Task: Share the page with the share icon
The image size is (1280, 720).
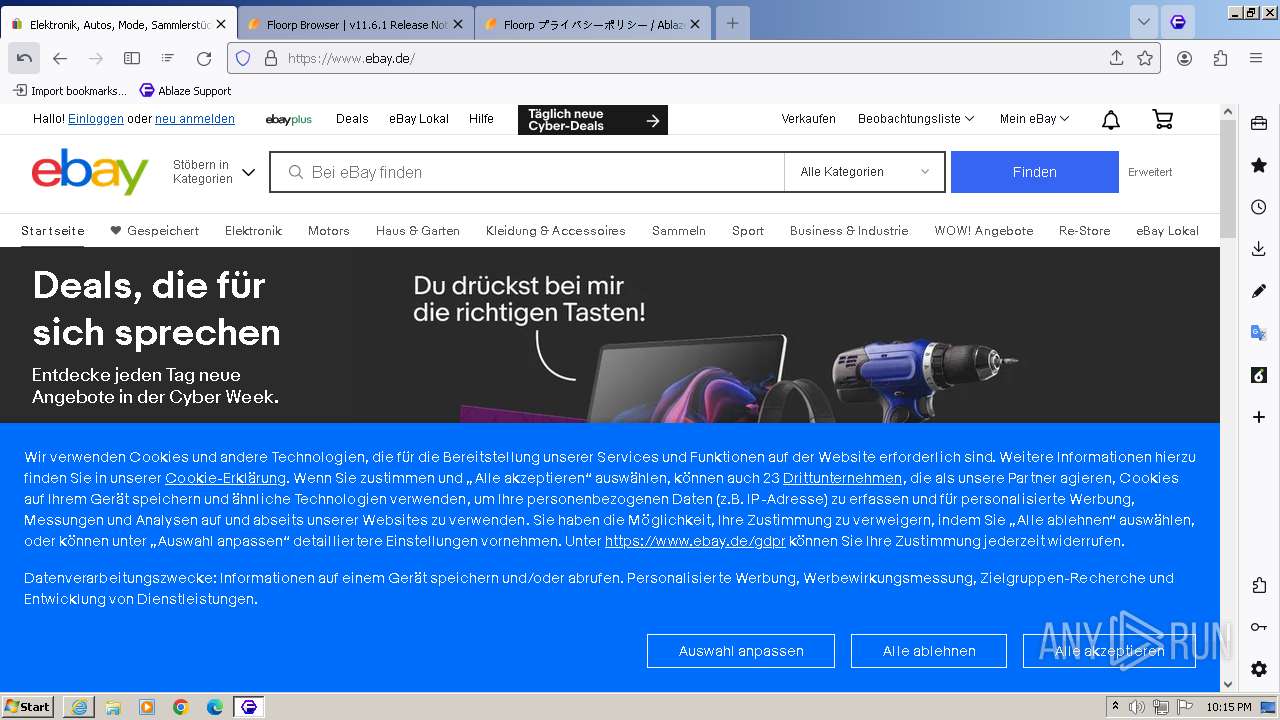Action: point(1117,58)
